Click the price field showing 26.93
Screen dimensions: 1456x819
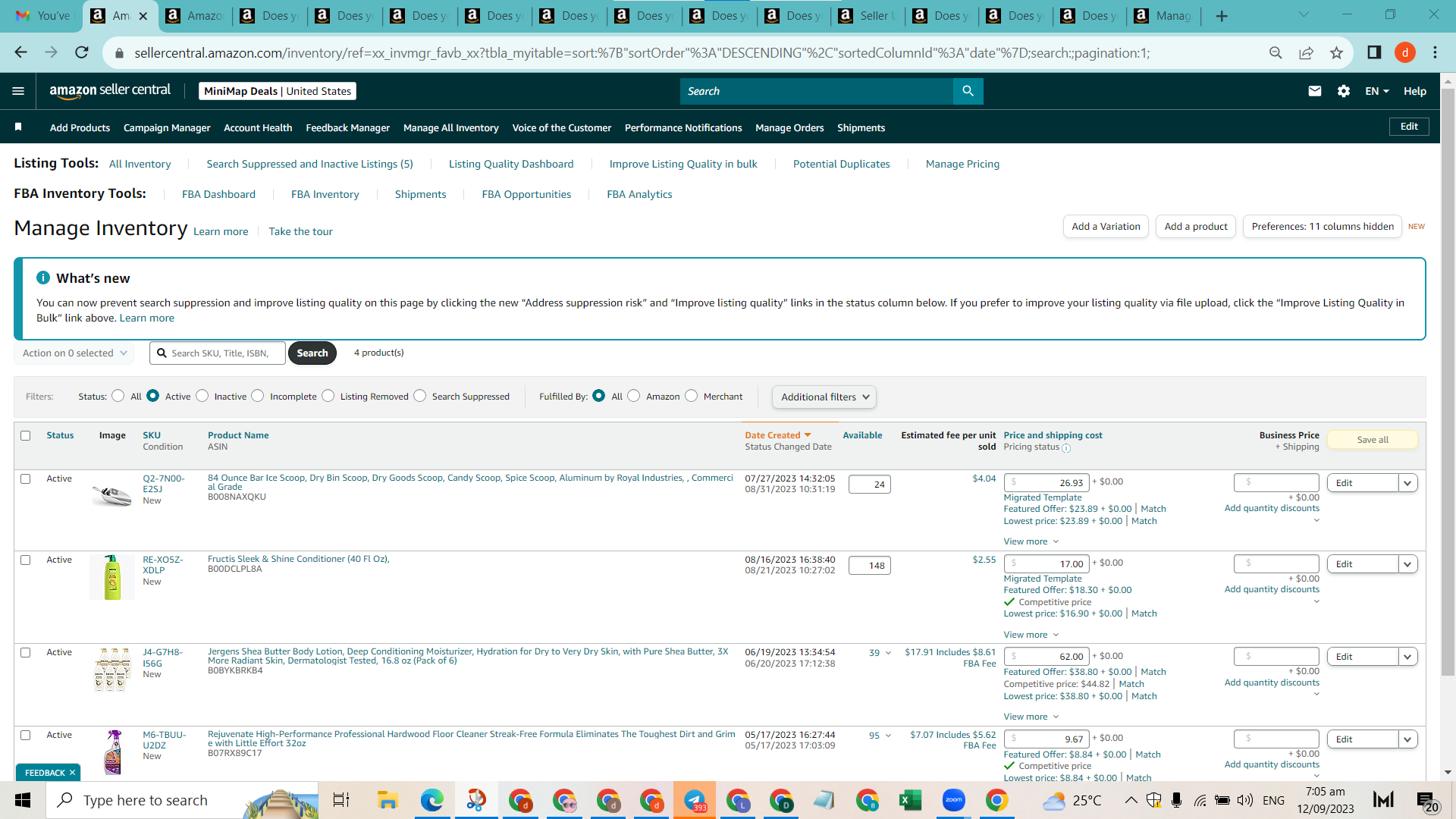coord(1046,483)
